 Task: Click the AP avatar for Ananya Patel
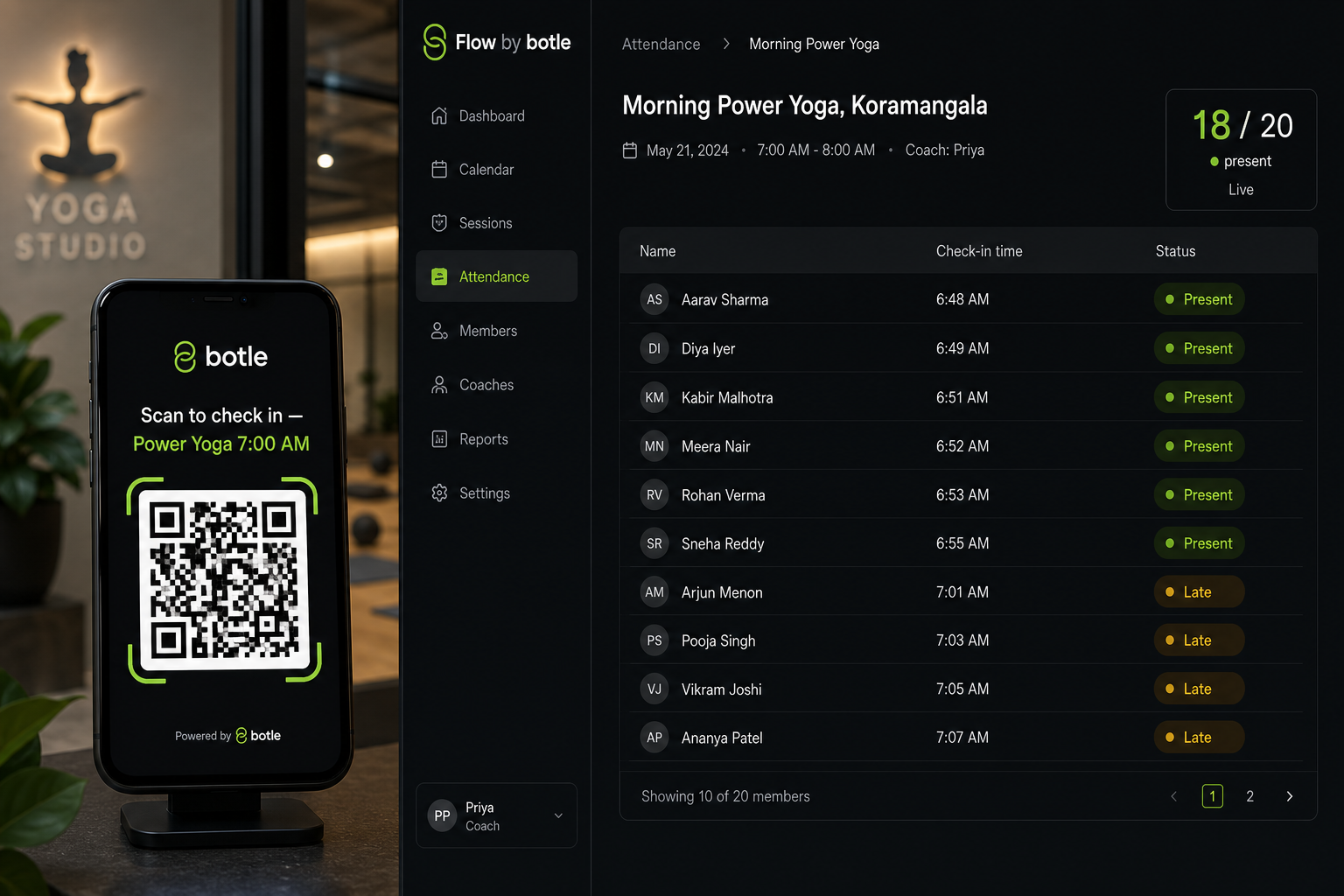point(654,738)
